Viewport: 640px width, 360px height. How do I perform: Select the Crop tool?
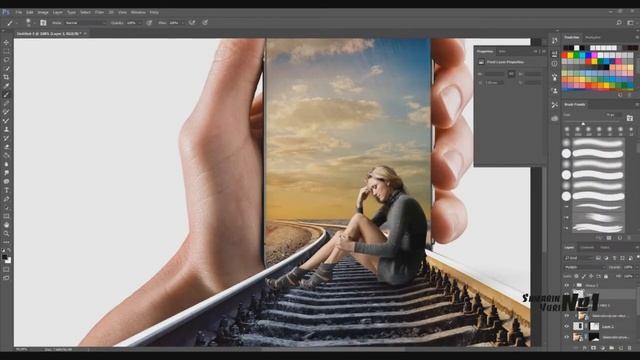point(6,77)
